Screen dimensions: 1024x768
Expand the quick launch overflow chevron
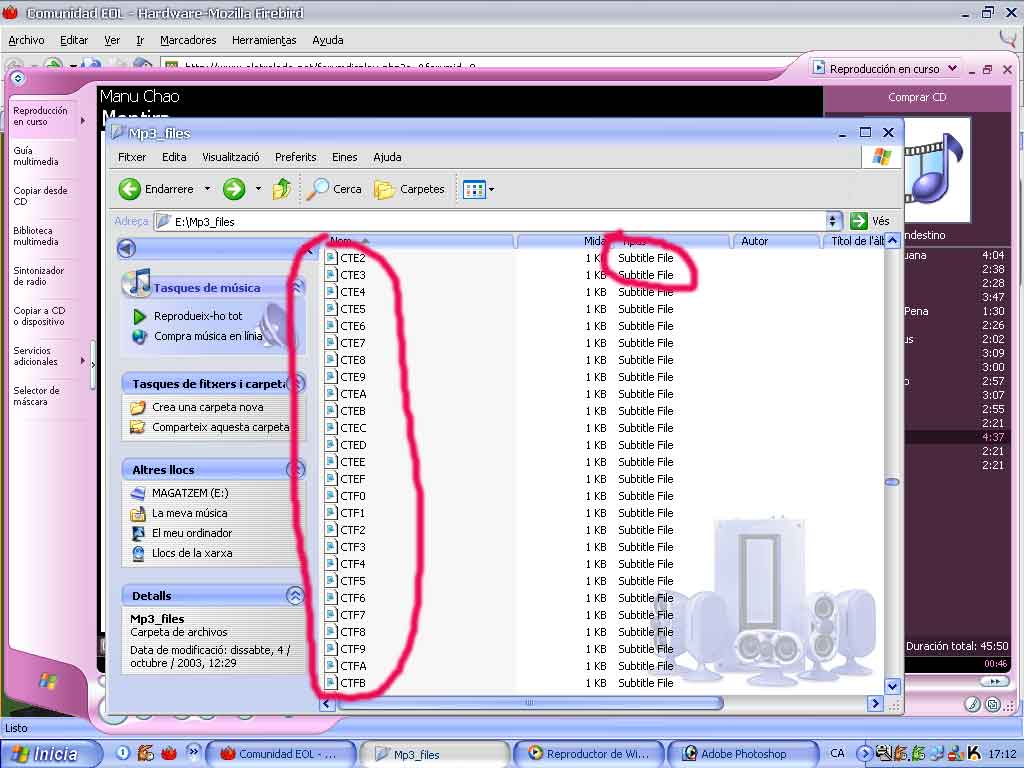point(193,752)
